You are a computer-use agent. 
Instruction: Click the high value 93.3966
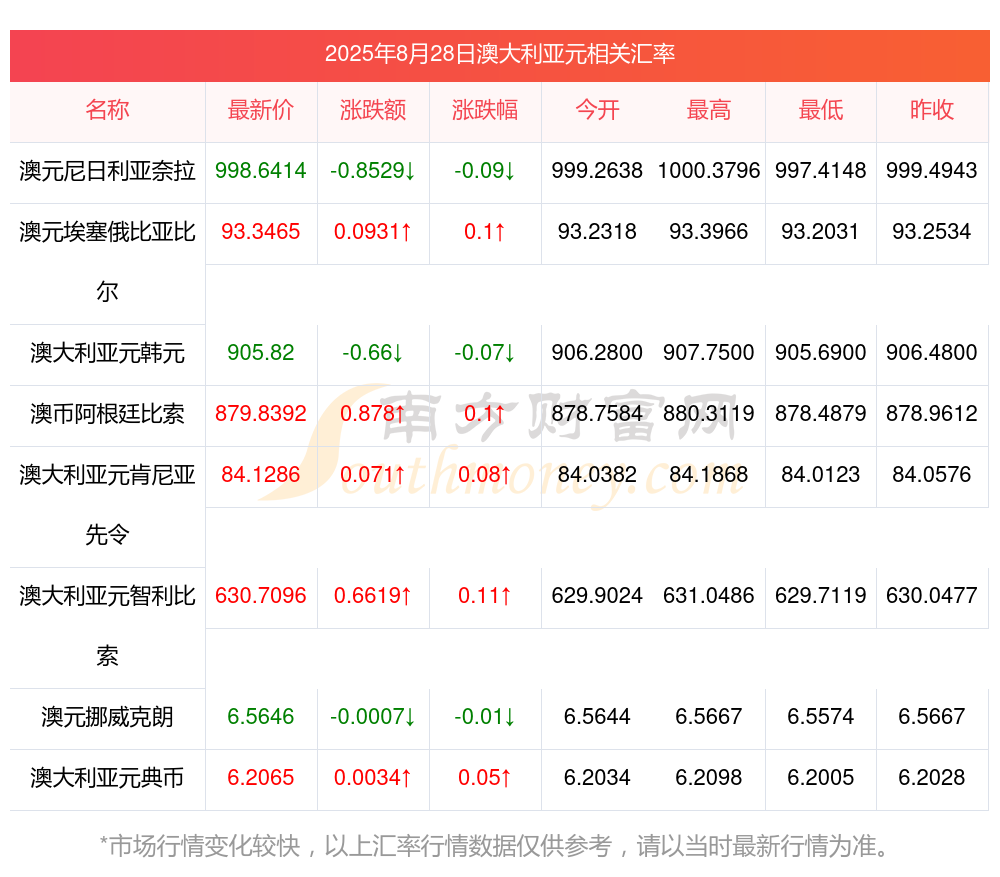(709, 232)
